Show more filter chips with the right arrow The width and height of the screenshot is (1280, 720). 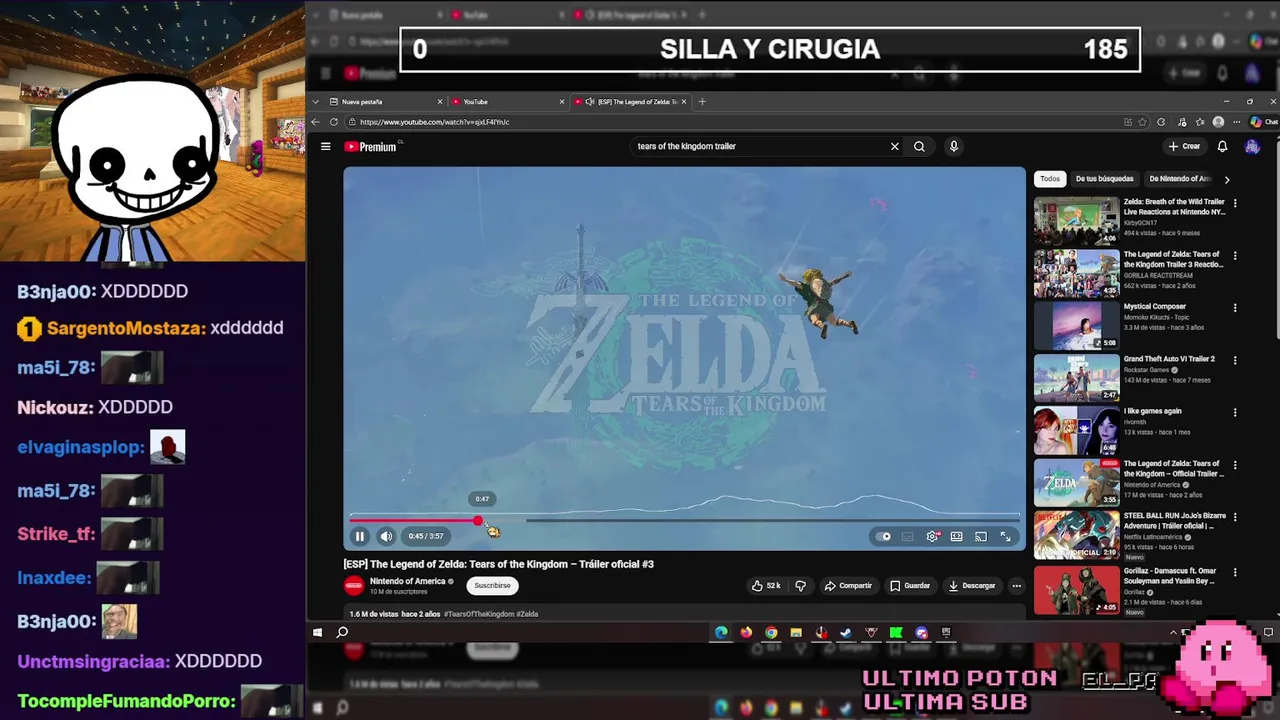(1227, 179)
